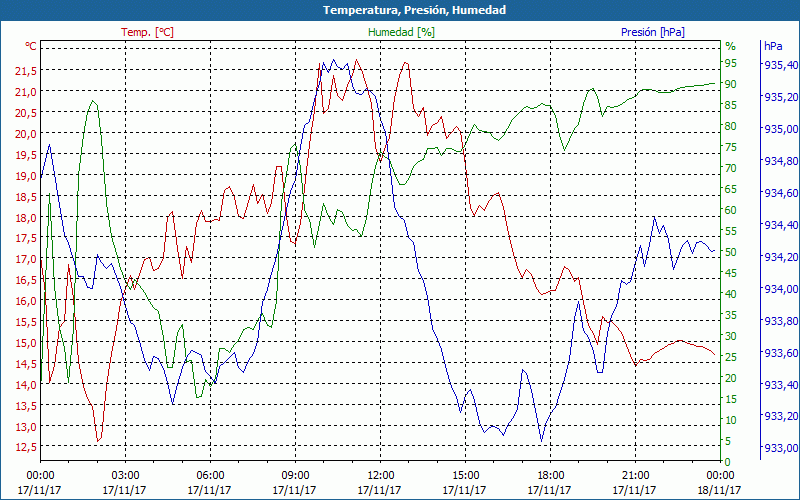
Task: Click the 933,00 pressure axis value
Action: point(780,448)
